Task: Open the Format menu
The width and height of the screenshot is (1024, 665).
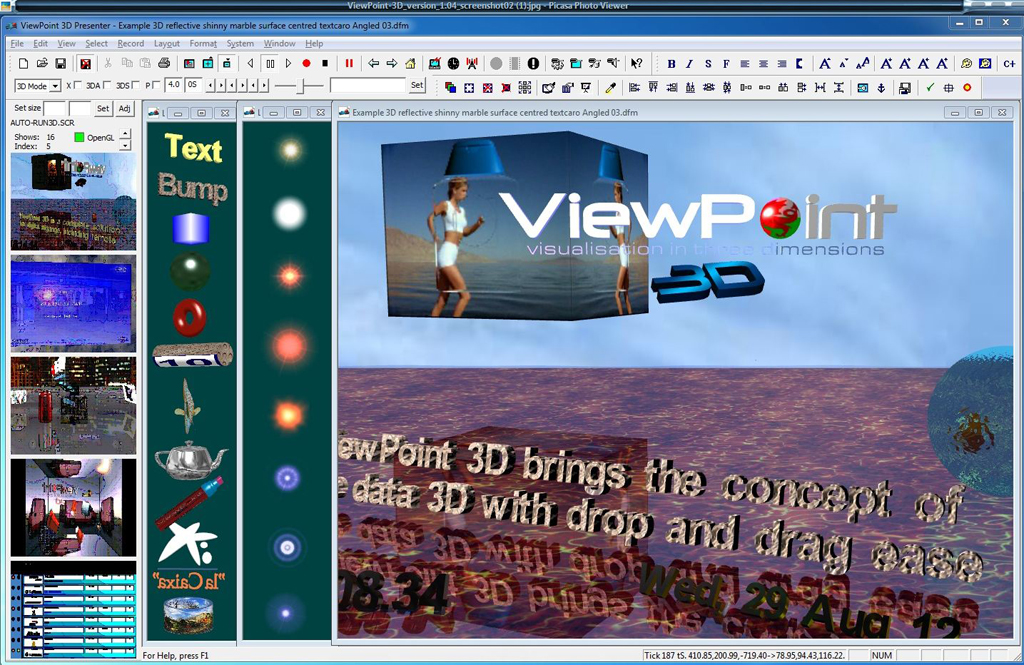Action: point(203,44)
